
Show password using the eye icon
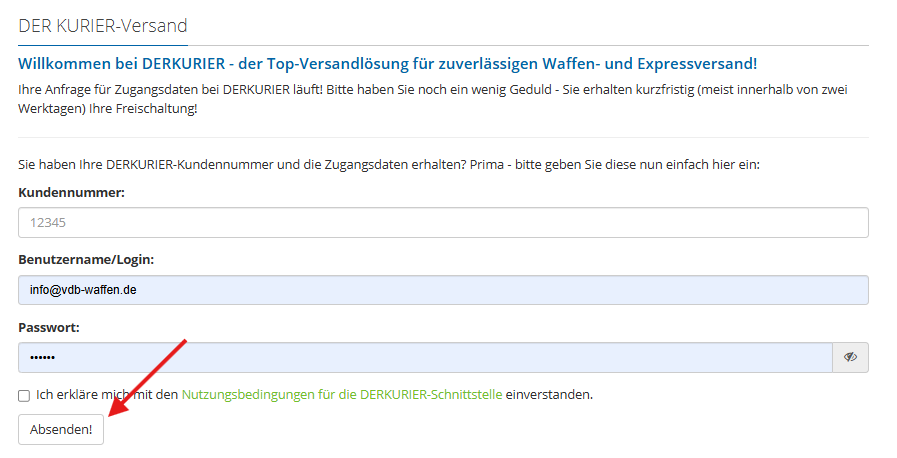[x=850, y=357]
